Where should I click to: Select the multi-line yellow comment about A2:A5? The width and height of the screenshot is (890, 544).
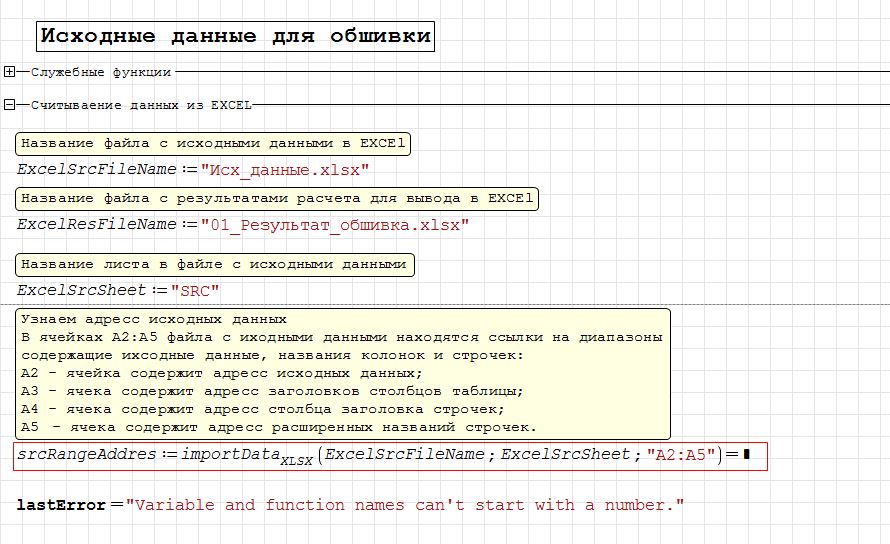342,373
